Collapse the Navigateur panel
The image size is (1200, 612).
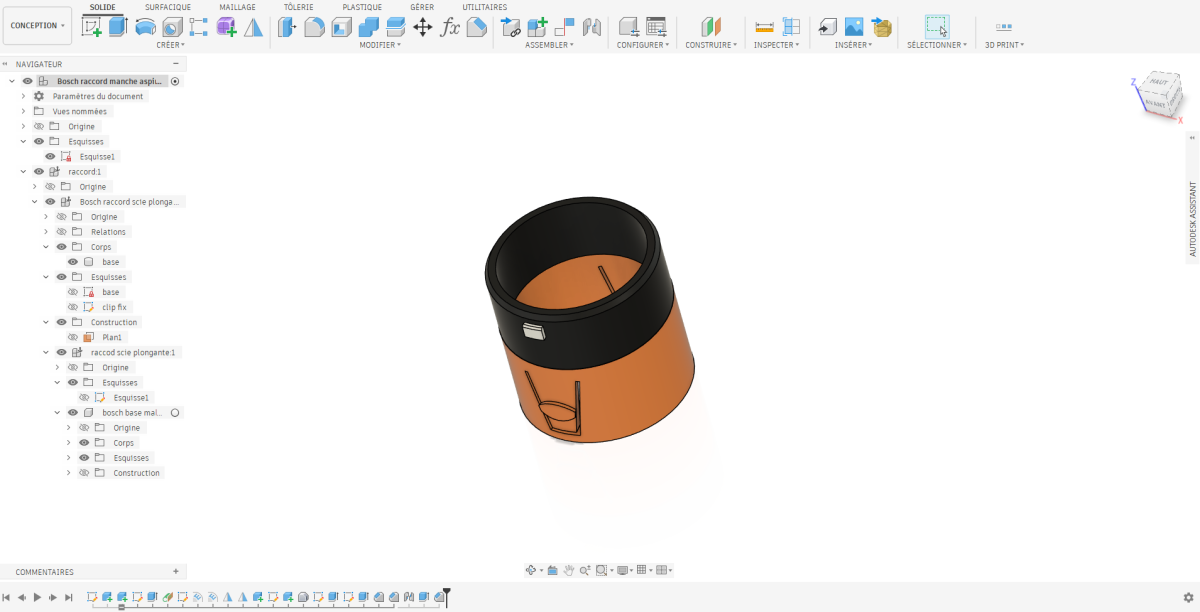[x=176, y=63]
